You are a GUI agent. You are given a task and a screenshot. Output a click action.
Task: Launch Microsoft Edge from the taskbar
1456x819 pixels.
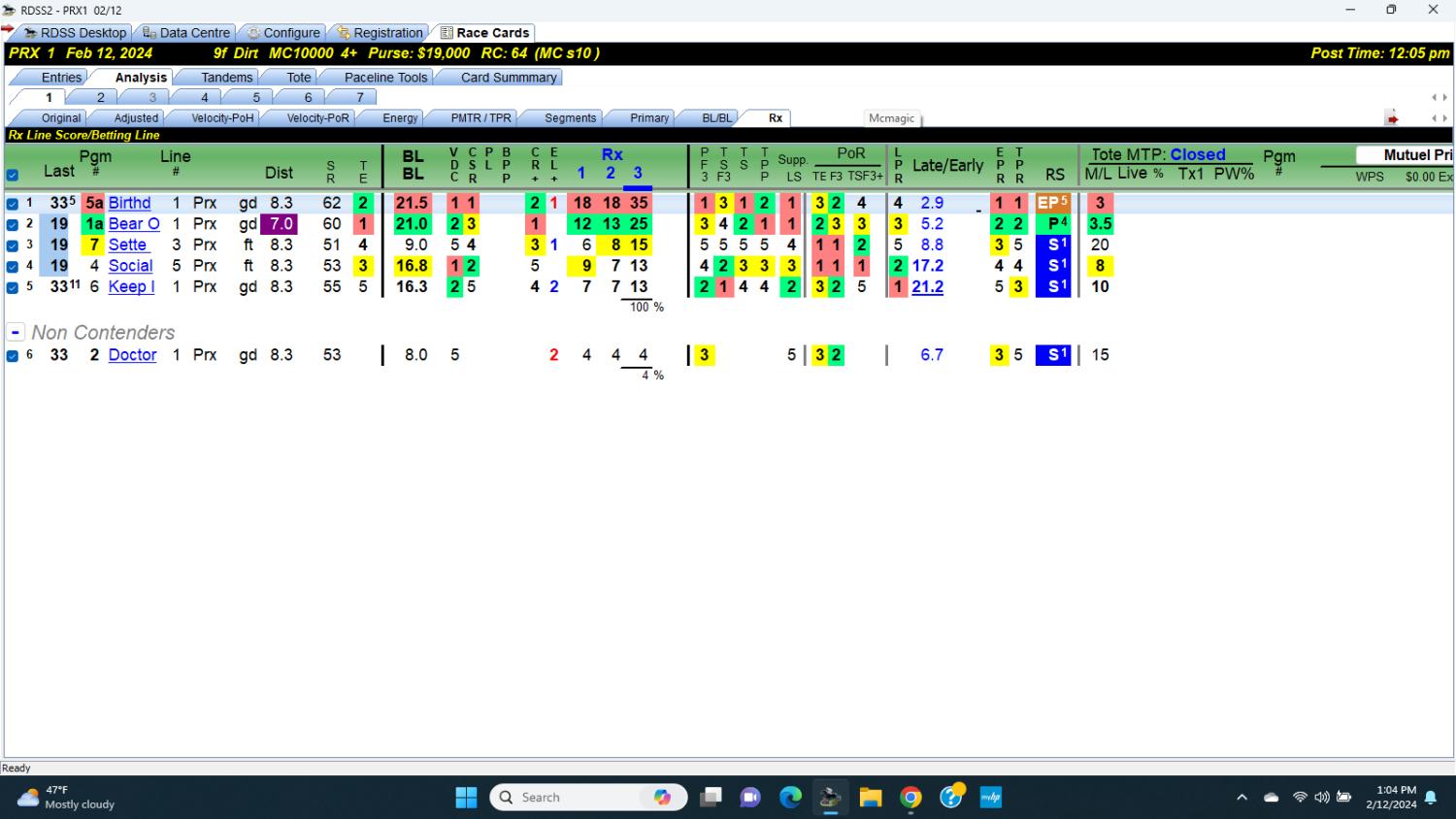(x=790, y=798)
